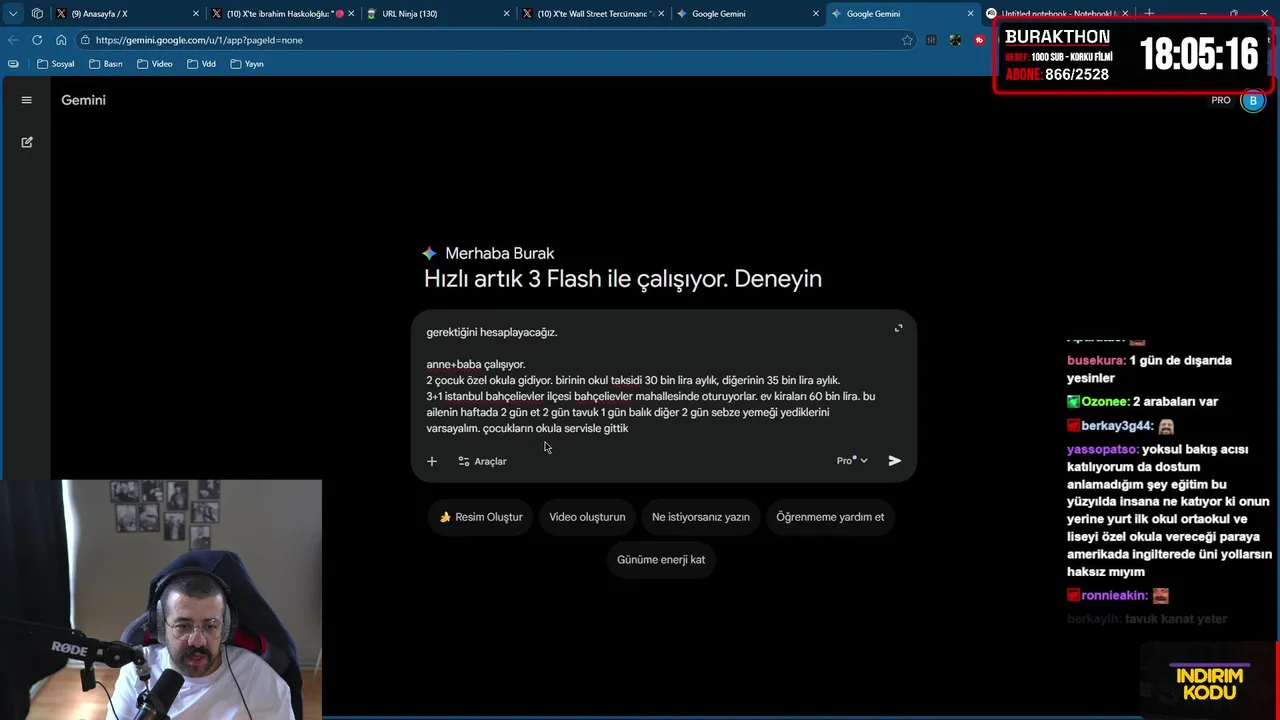Click inside the prompt text area
The height and width of the screenshot is (720, 1280).
tap(650, 380)
